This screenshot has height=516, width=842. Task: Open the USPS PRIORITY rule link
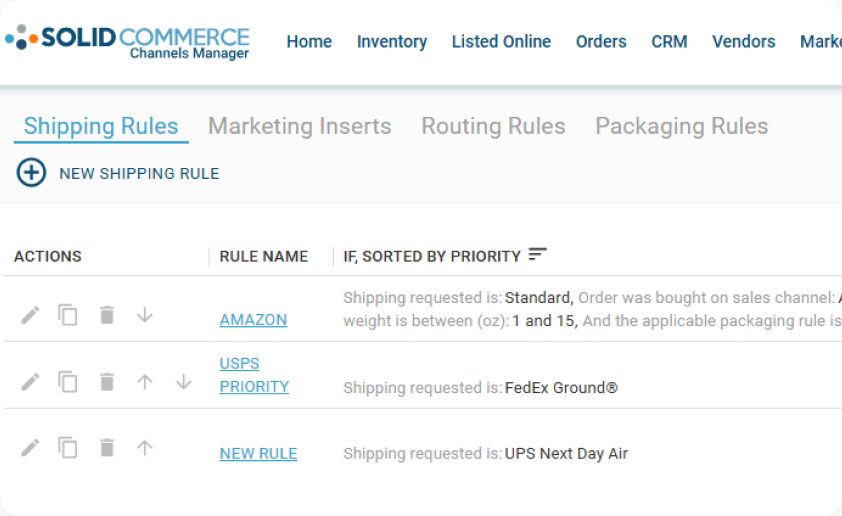click(254, 375)
